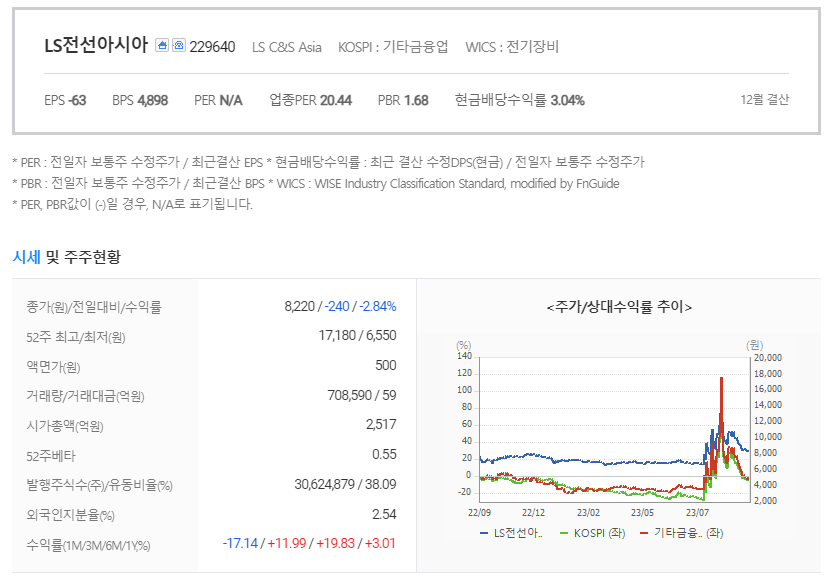The width and height of the screenshot is (830, 580).
Task: Click the 708,590 / 59 volume value
Action: (362, 395)
